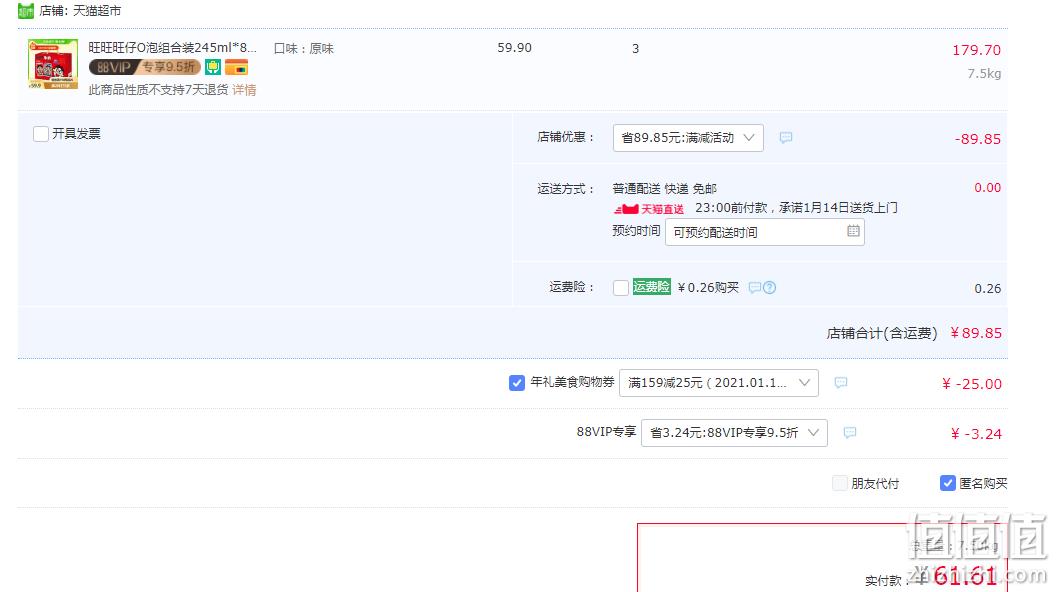Click the -89.85 store discount amount
This screenshot has height=592, width=1056.
(978, 139)
